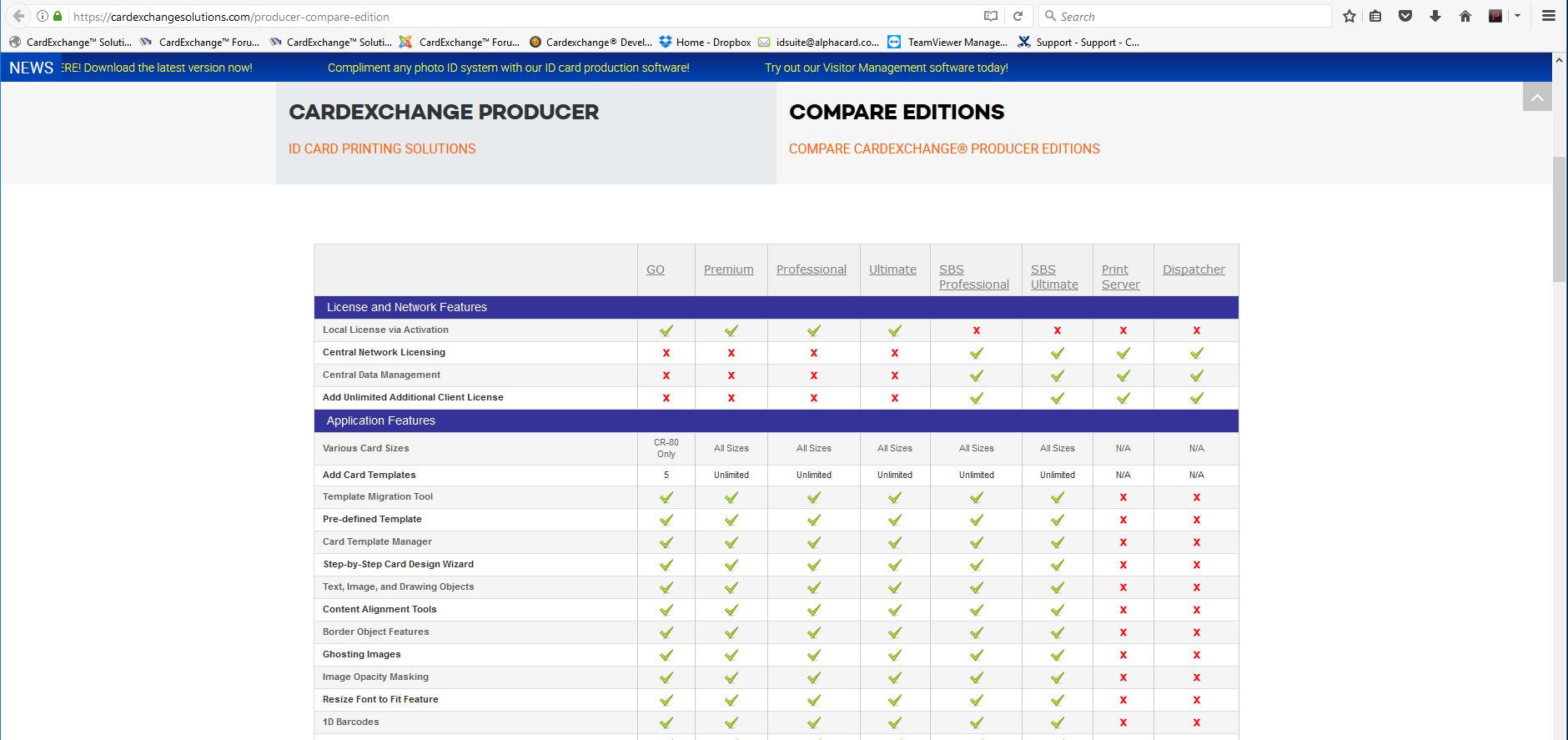Screen dimensions: 1568x740
Task: Open Support - Support - C... bookmark
Action: [1078, 42]
